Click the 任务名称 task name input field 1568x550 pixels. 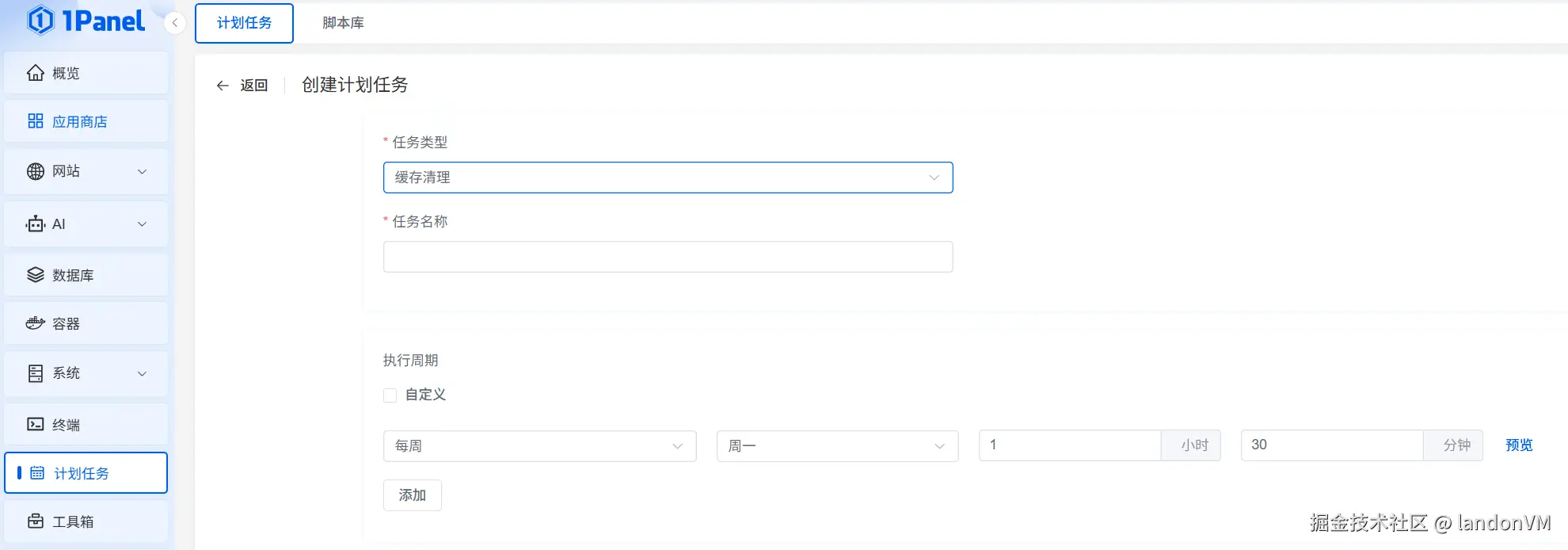click(x=667, y=257)
